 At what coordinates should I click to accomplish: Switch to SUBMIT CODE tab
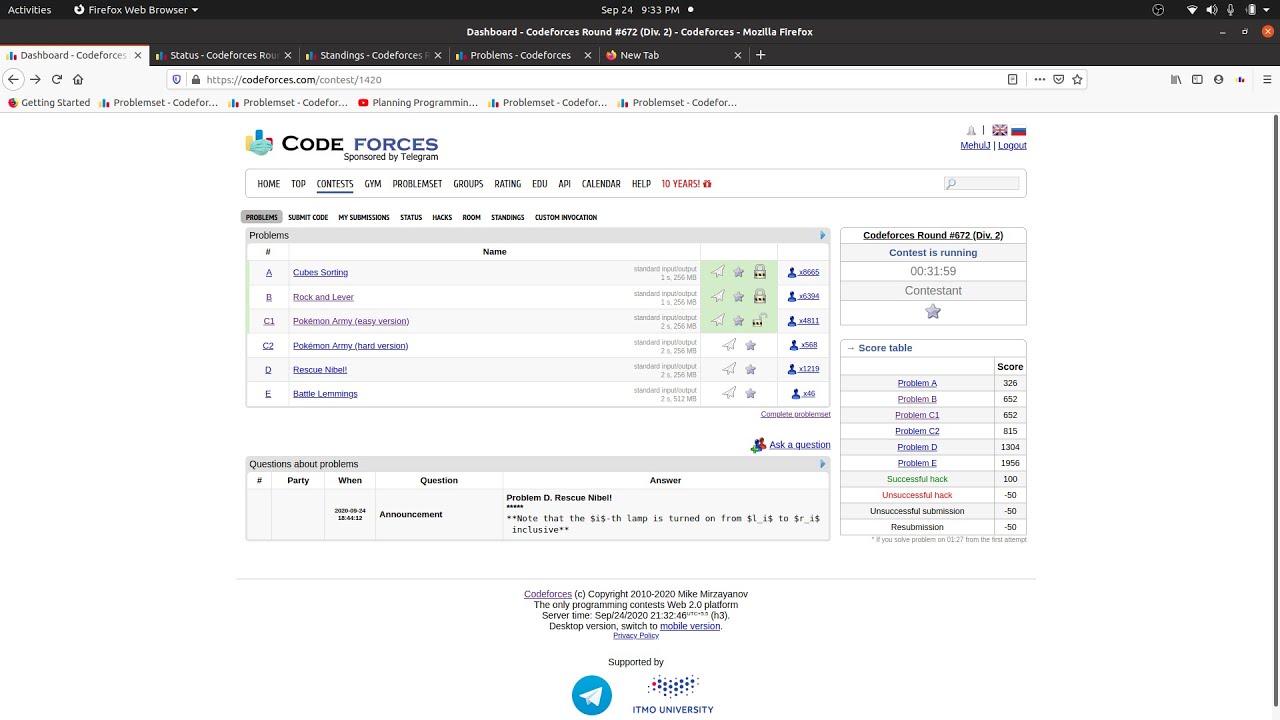[x=308, y=217]
